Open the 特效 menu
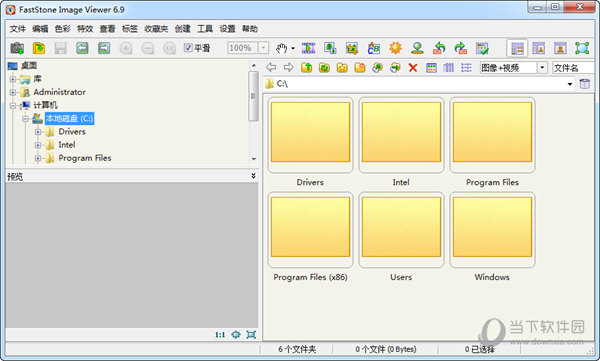Viewport: 600px width, 361px height. pyautogui.click(x=85, y=29)
